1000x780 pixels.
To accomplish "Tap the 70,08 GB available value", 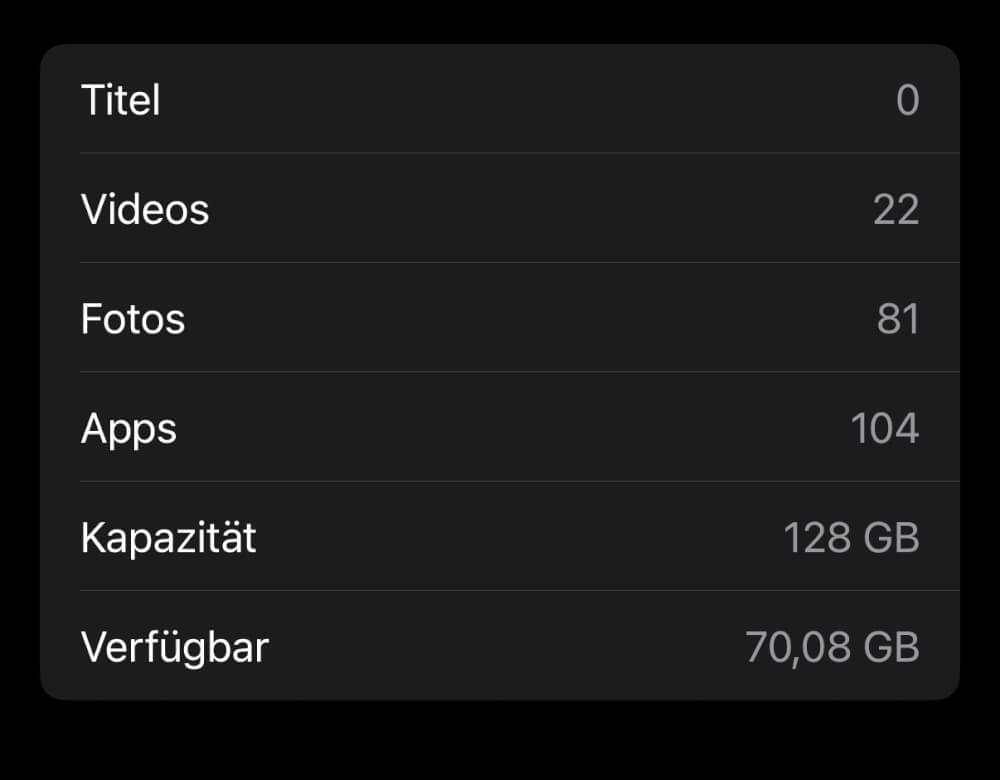I will point(832,647).
